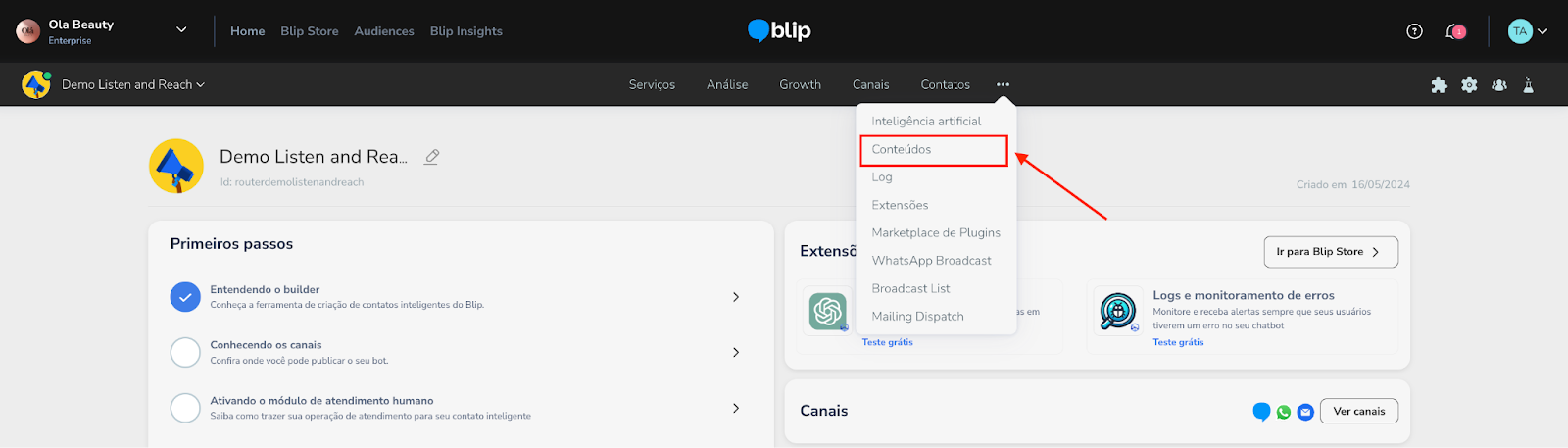This screenshot has height=448, width=1568.
Task: Mark Ativando o módulo de atendimento humano circle
Action: 185,408
